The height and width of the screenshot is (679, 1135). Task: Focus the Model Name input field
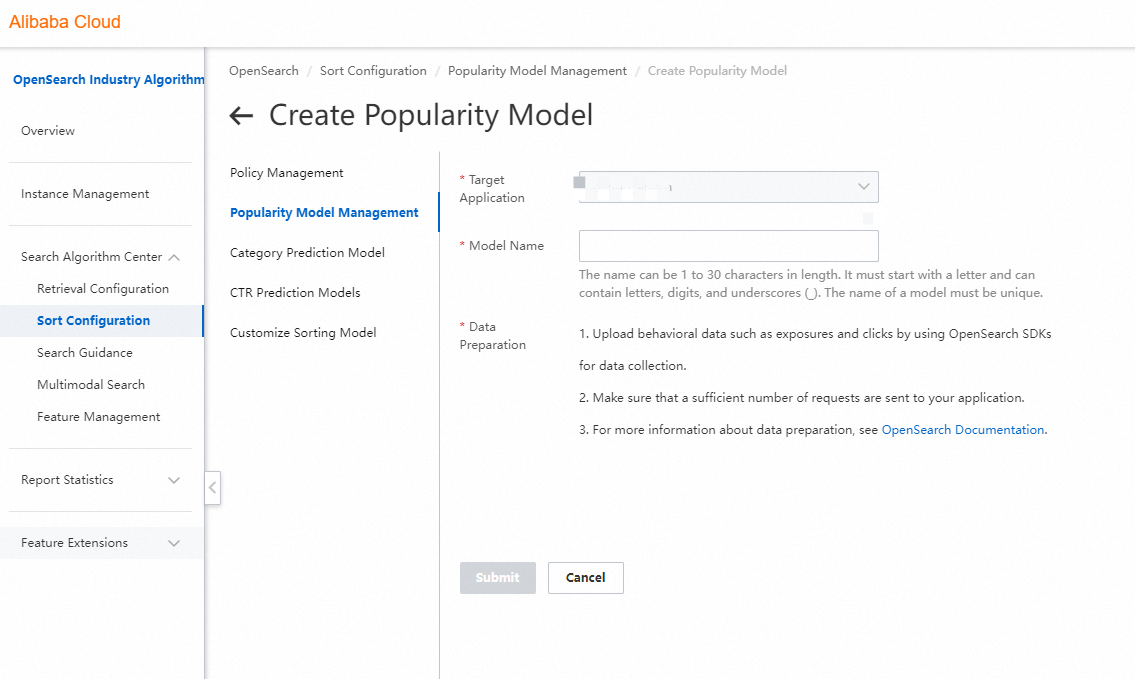point(728,246)
